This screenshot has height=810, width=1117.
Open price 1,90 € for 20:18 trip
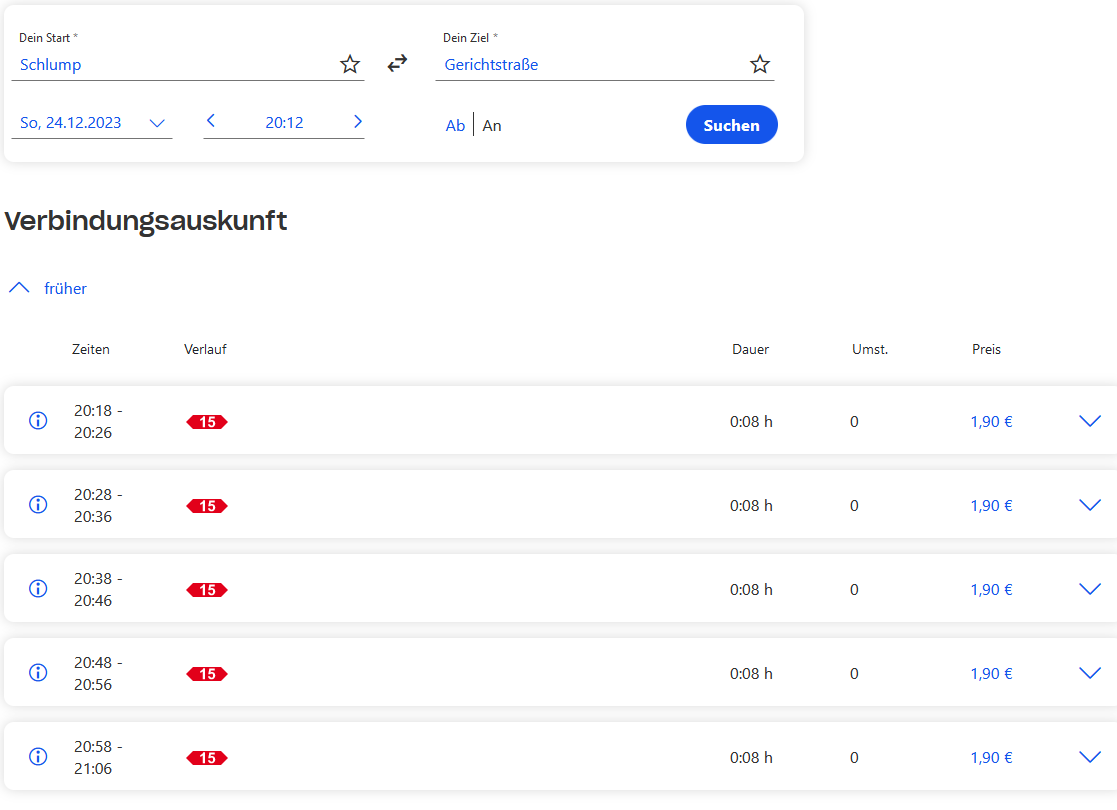pyautogui.click(x=991, y=421)
